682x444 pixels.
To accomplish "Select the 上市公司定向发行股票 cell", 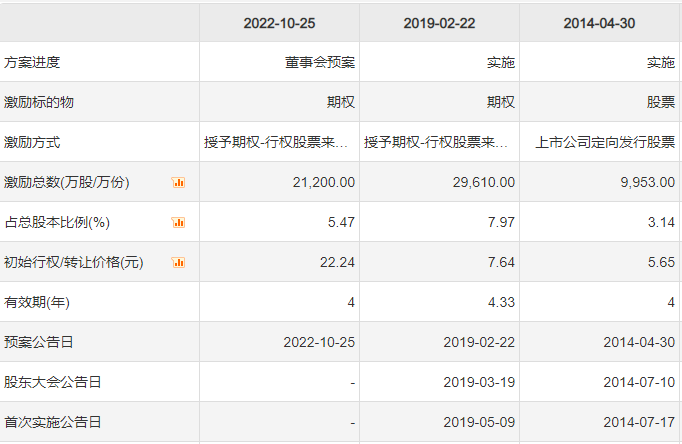I will click(605, 142).
